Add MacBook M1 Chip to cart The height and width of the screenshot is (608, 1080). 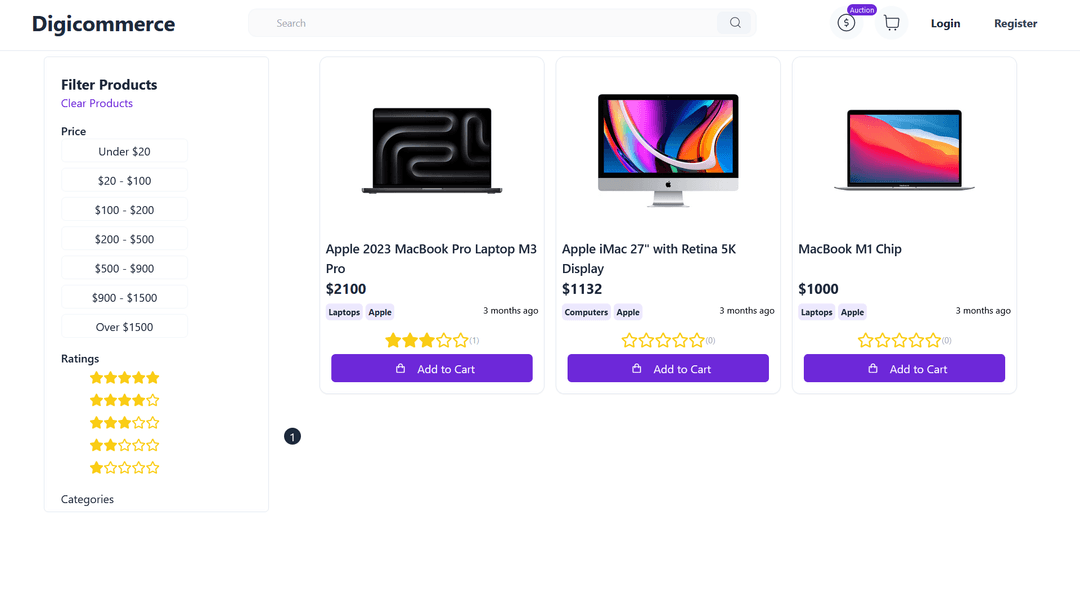[904, 369]
